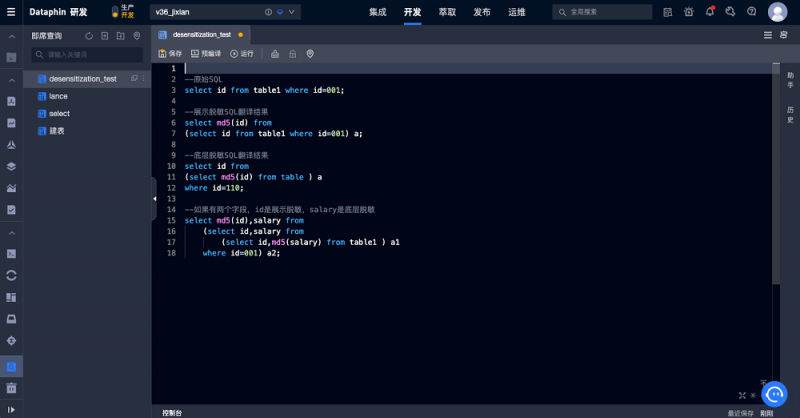Click the refresh icon in query panel
Viewport: 800px width, 418px height.
tap(89, 35)
